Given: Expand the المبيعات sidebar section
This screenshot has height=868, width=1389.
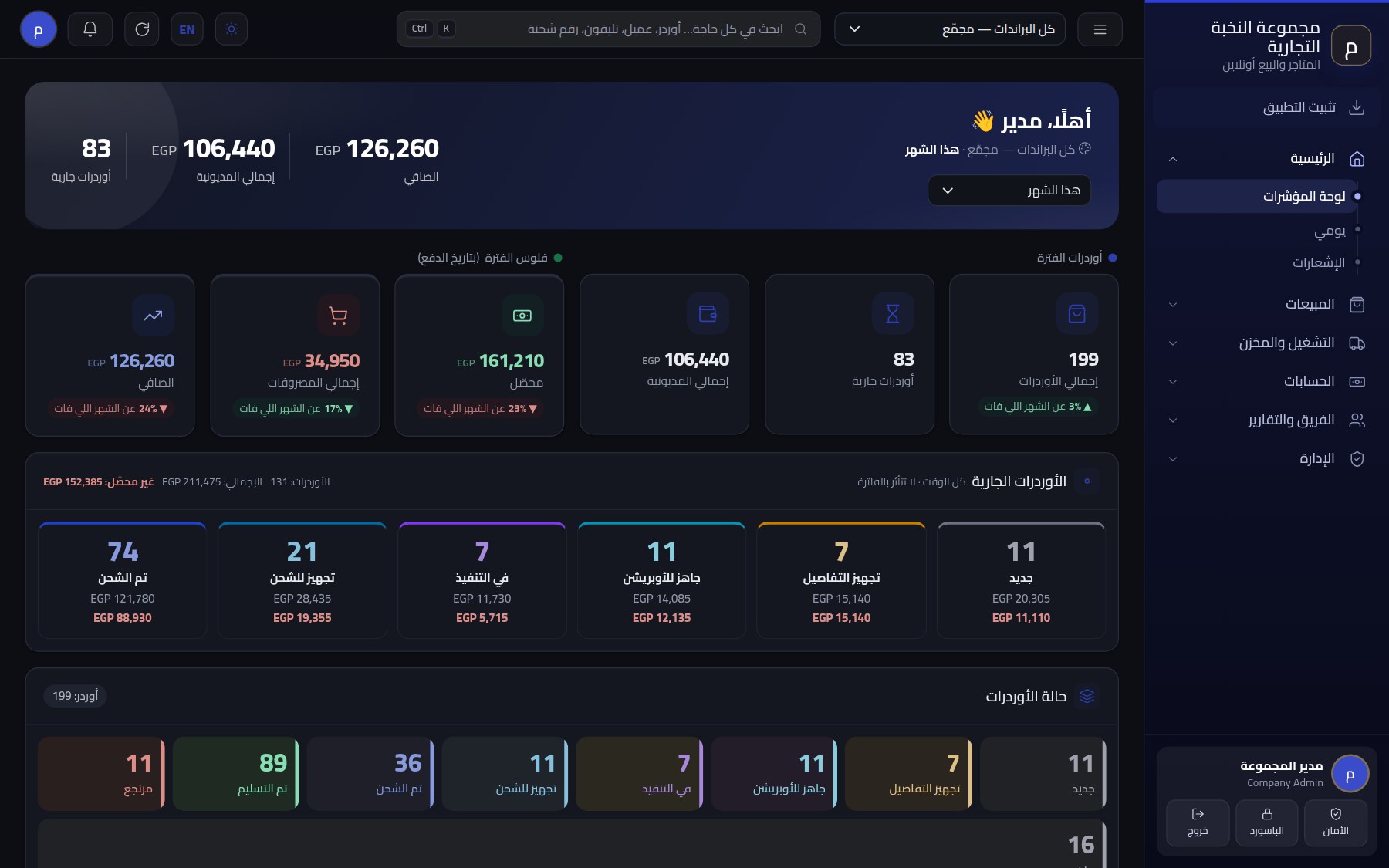Looking at the screenshot, I should 1266,305.
